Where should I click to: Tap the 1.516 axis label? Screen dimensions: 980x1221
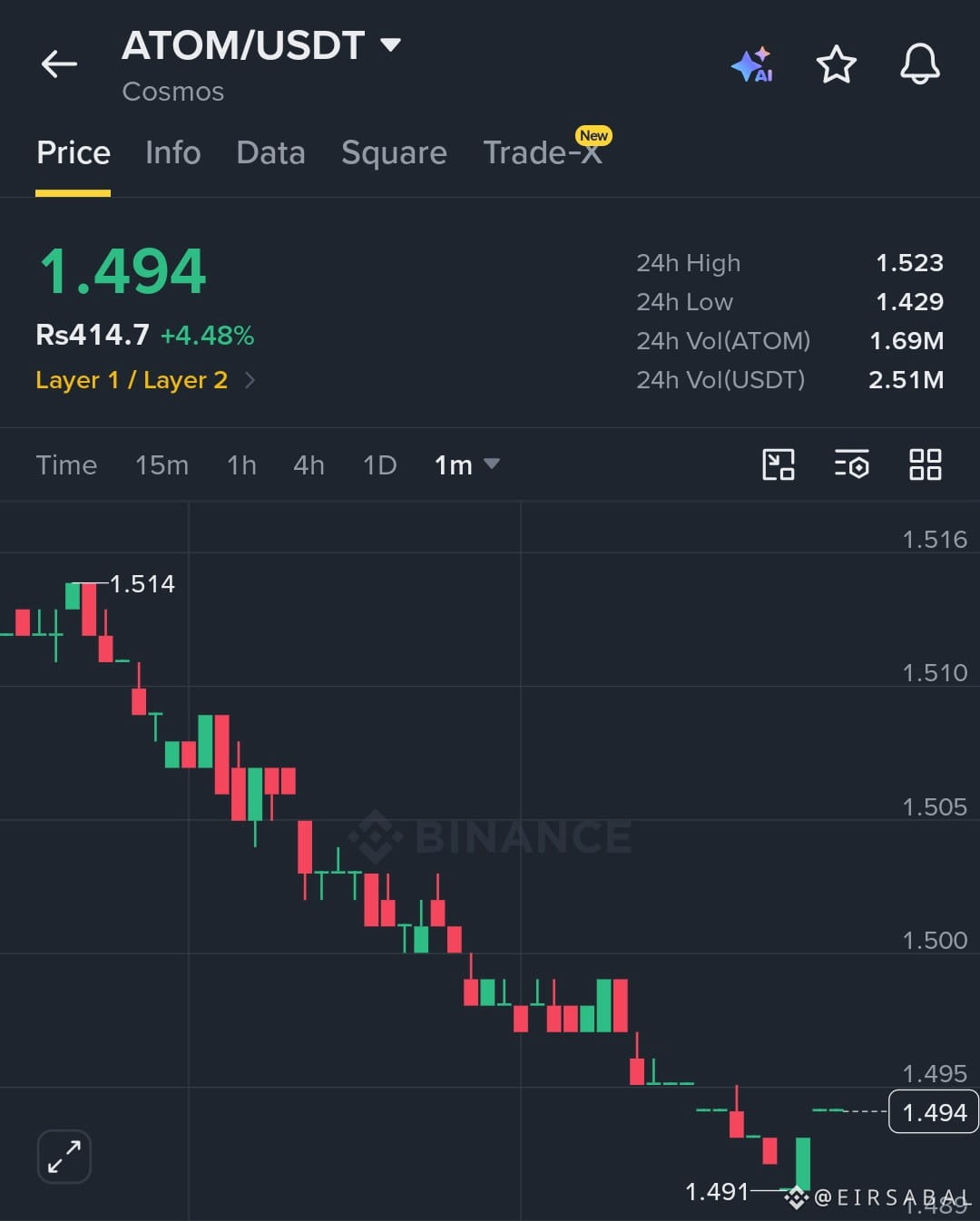[935, 540]
